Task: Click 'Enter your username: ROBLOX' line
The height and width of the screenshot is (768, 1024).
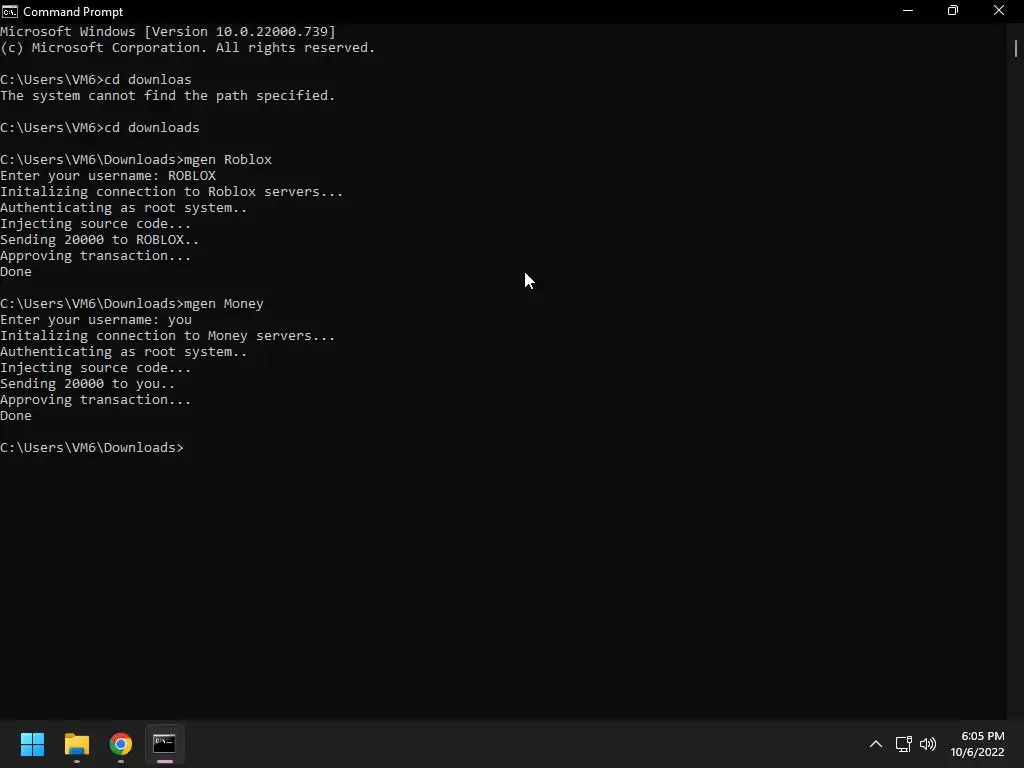Action: (108, 176)
